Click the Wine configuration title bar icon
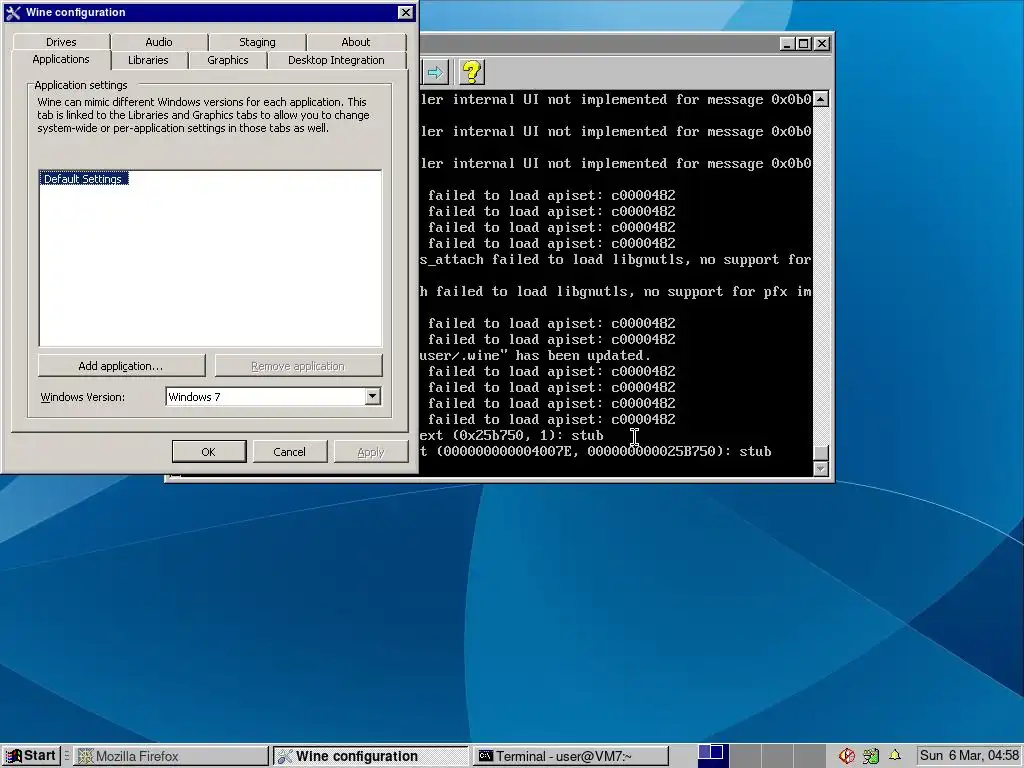This screenshot has width=1024, height=768. (x=12, y=12)
